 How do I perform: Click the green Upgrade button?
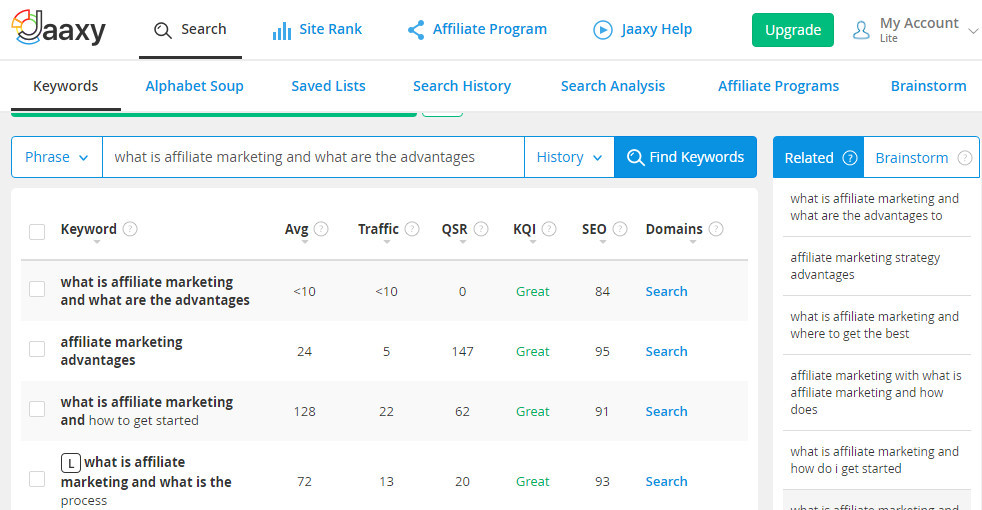(793, 30)
